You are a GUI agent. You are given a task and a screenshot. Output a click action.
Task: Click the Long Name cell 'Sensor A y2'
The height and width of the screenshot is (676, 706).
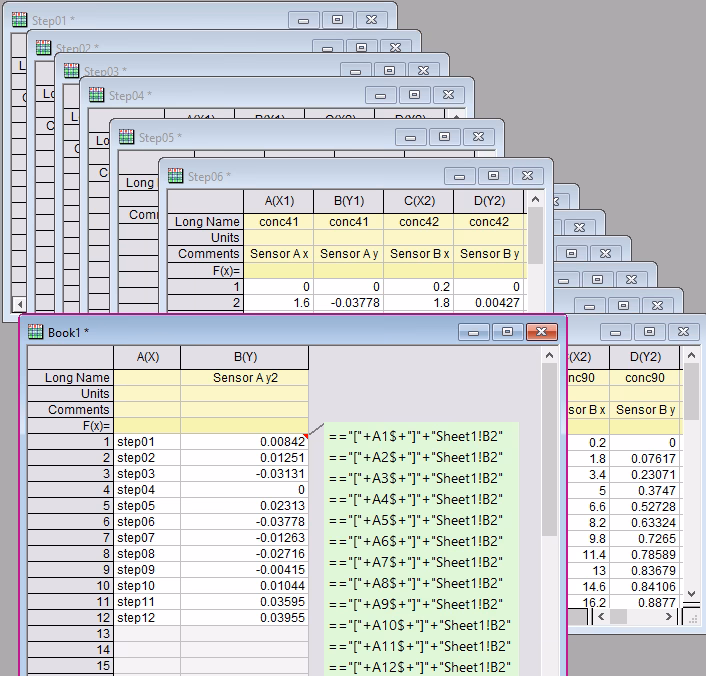tap(244, 378)
